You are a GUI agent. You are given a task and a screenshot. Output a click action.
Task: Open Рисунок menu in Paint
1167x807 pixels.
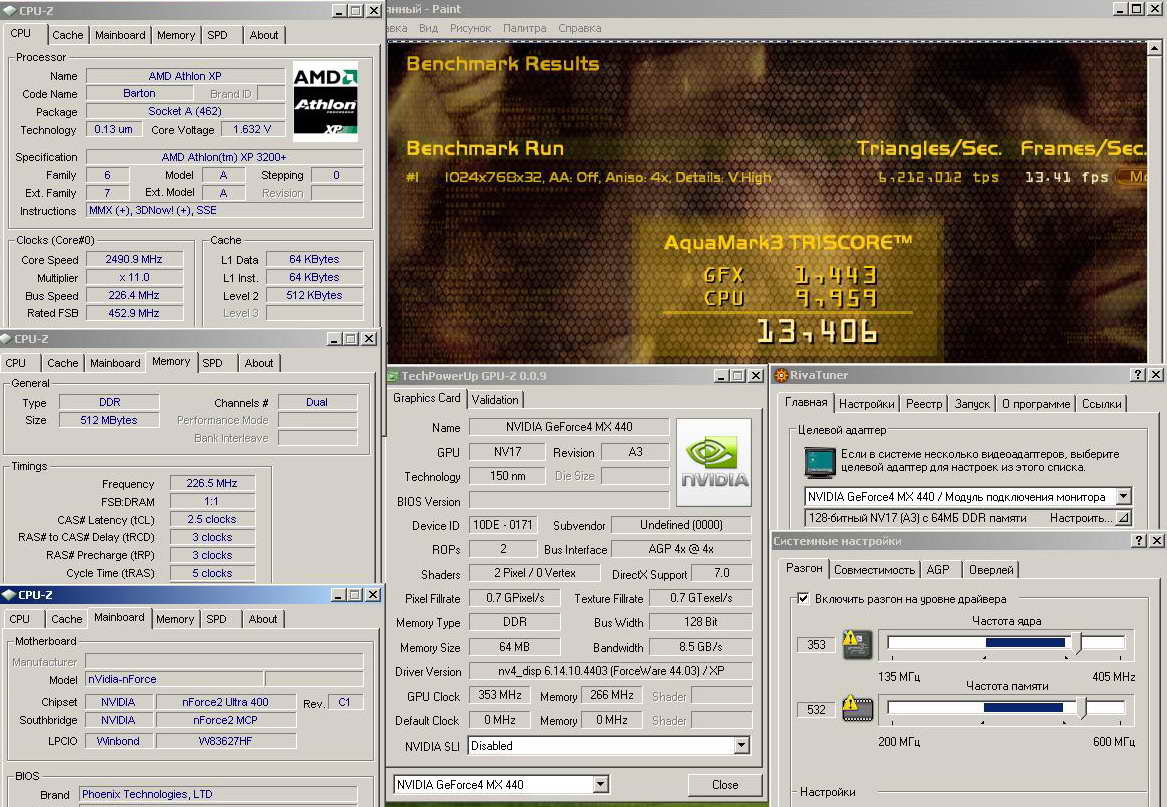coord(470,28)
